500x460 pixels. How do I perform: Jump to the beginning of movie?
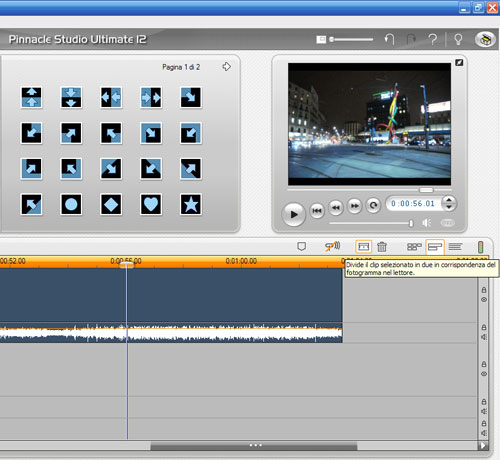tap(317, 211)
